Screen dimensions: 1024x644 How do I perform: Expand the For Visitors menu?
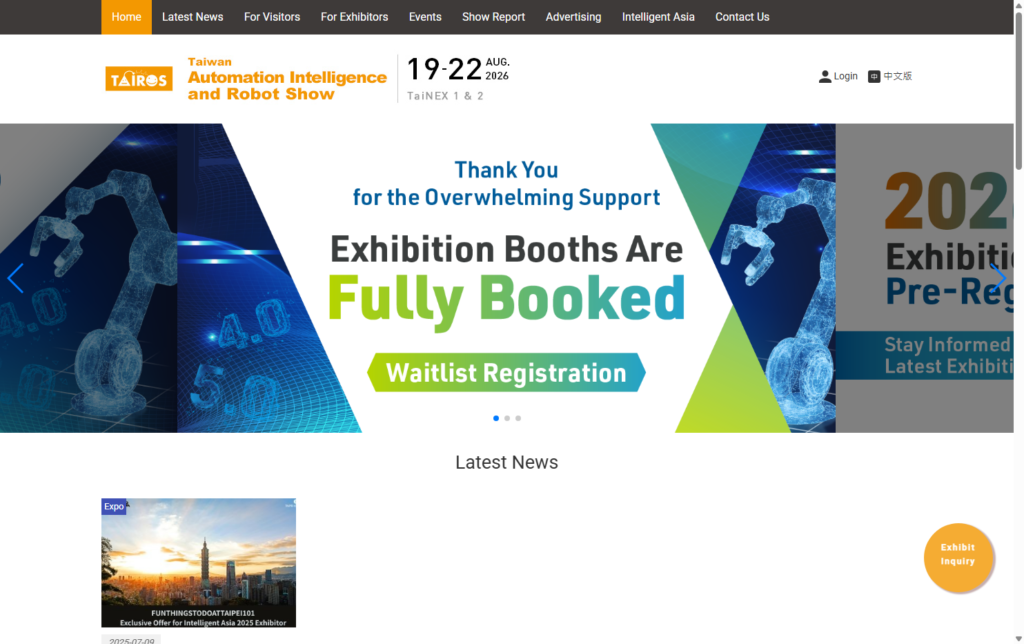click(272, 17)
